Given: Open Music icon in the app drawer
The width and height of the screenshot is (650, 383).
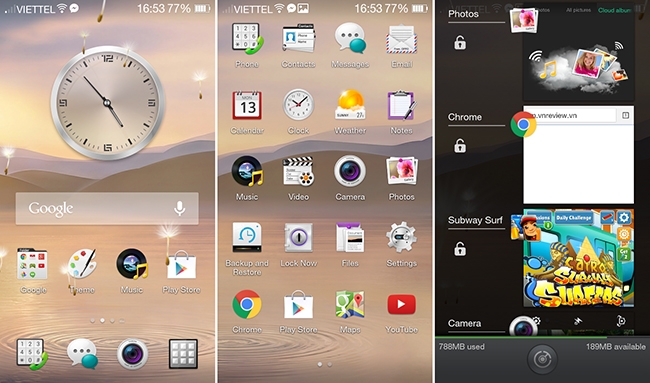Looking at the screenshot, I should pos(247,171).
